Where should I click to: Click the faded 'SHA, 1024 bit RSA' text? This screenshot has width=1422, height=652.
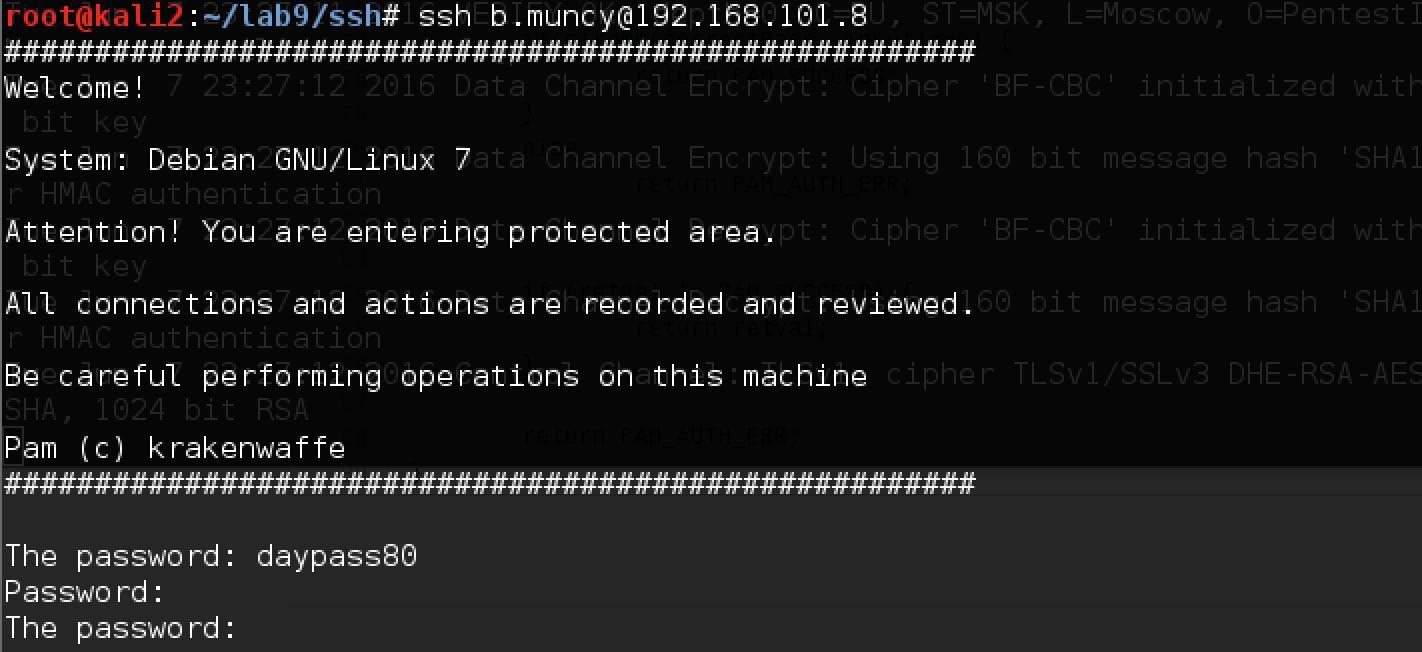coord(156,410)
